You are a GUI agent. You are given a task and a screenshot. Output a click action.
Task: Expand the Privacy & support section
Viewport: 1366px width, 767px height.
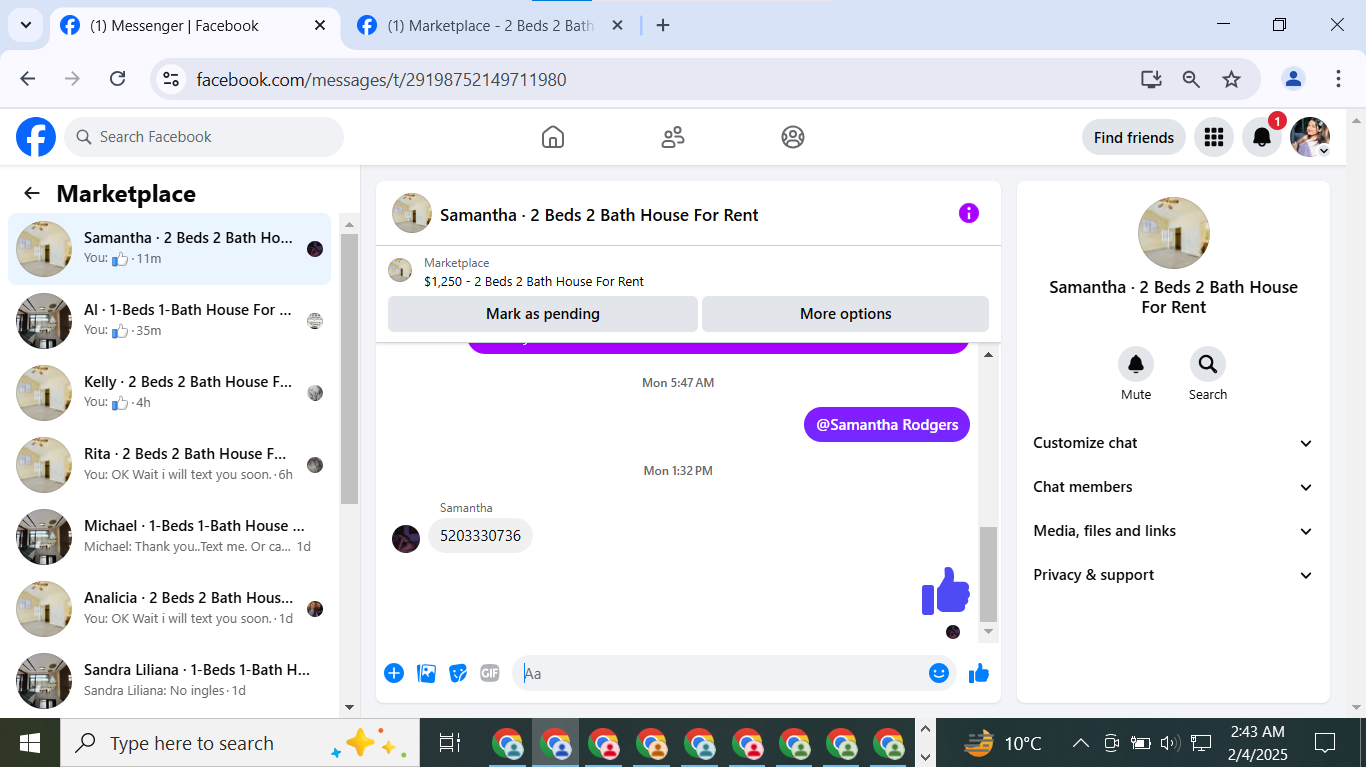coord(1173,575)
